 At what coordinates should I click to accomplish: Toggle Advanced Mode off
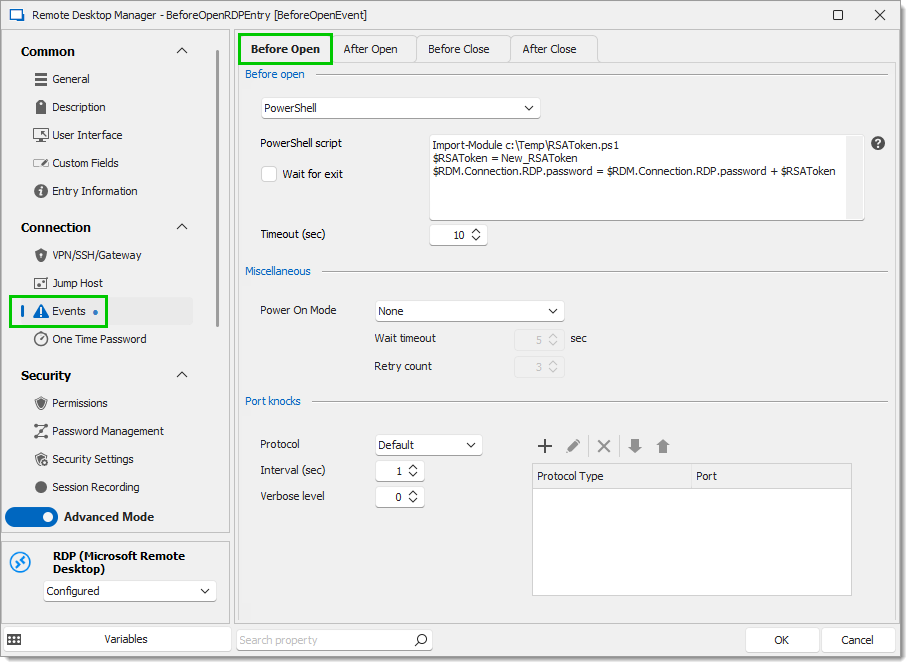31,517
